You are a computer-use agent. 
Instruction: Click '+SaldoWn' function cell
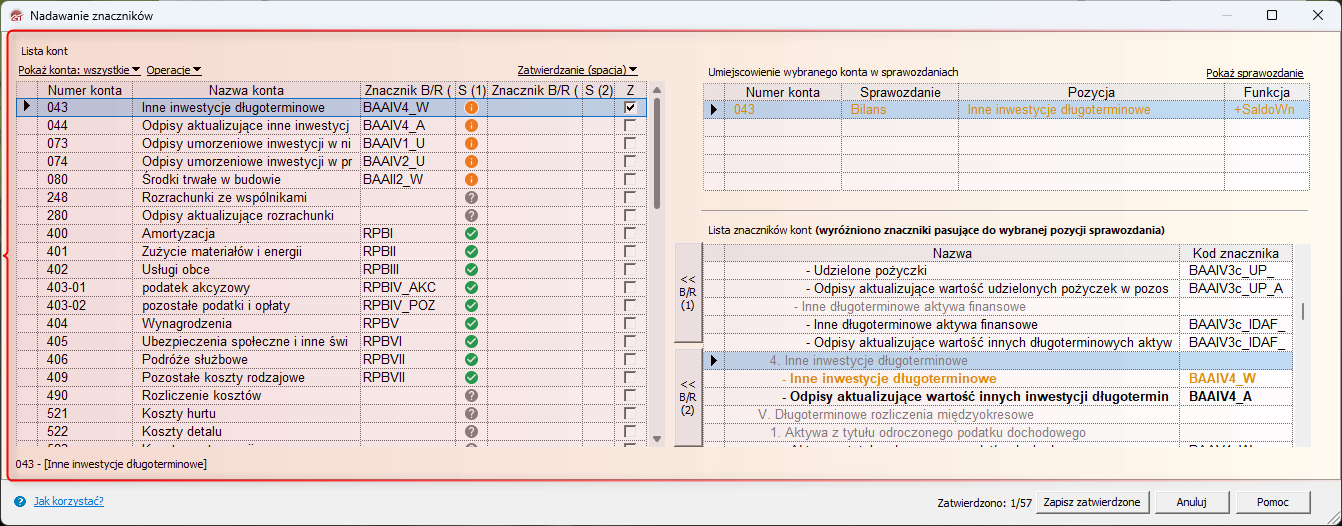click(x=1268, y=110)
